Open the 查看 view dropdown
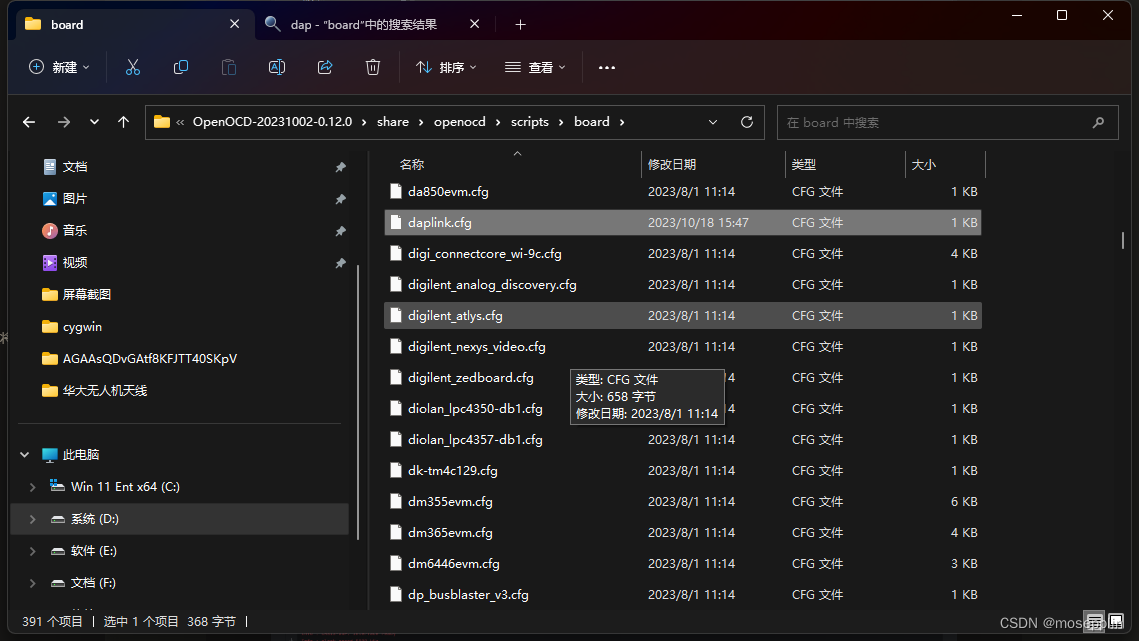 pos(535,67)
